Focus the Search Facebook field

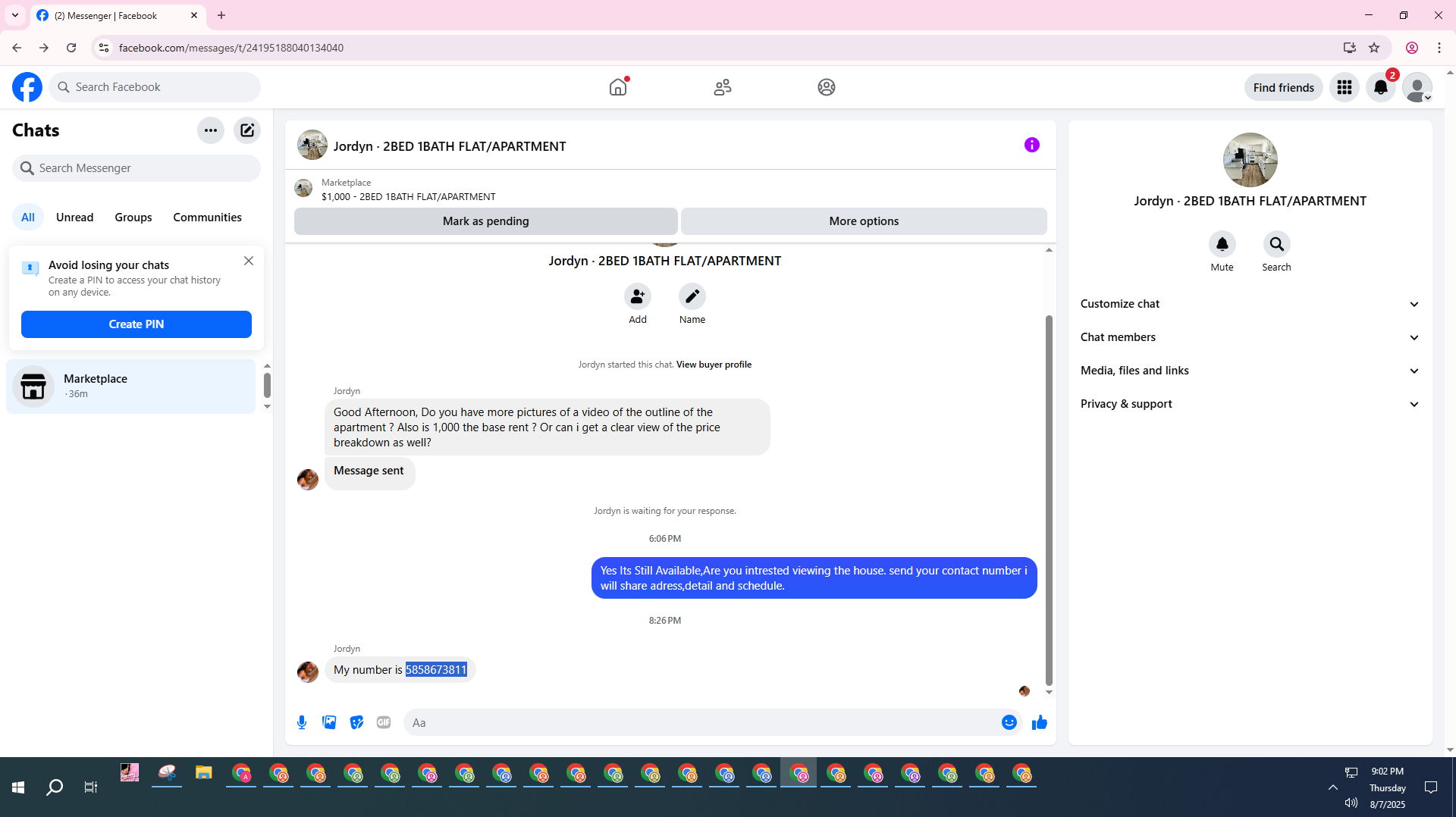[x=155, y=87]
